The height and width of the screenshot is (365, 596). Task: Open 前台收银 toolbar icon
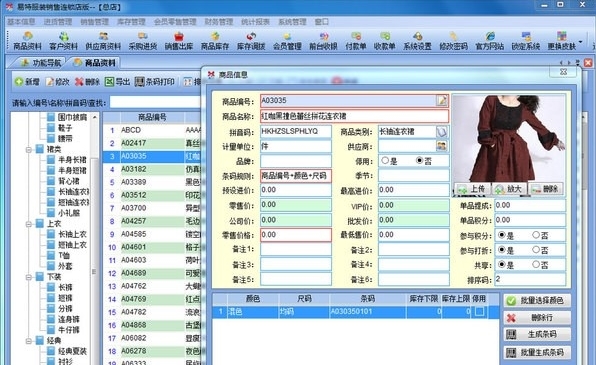[323, 41]
